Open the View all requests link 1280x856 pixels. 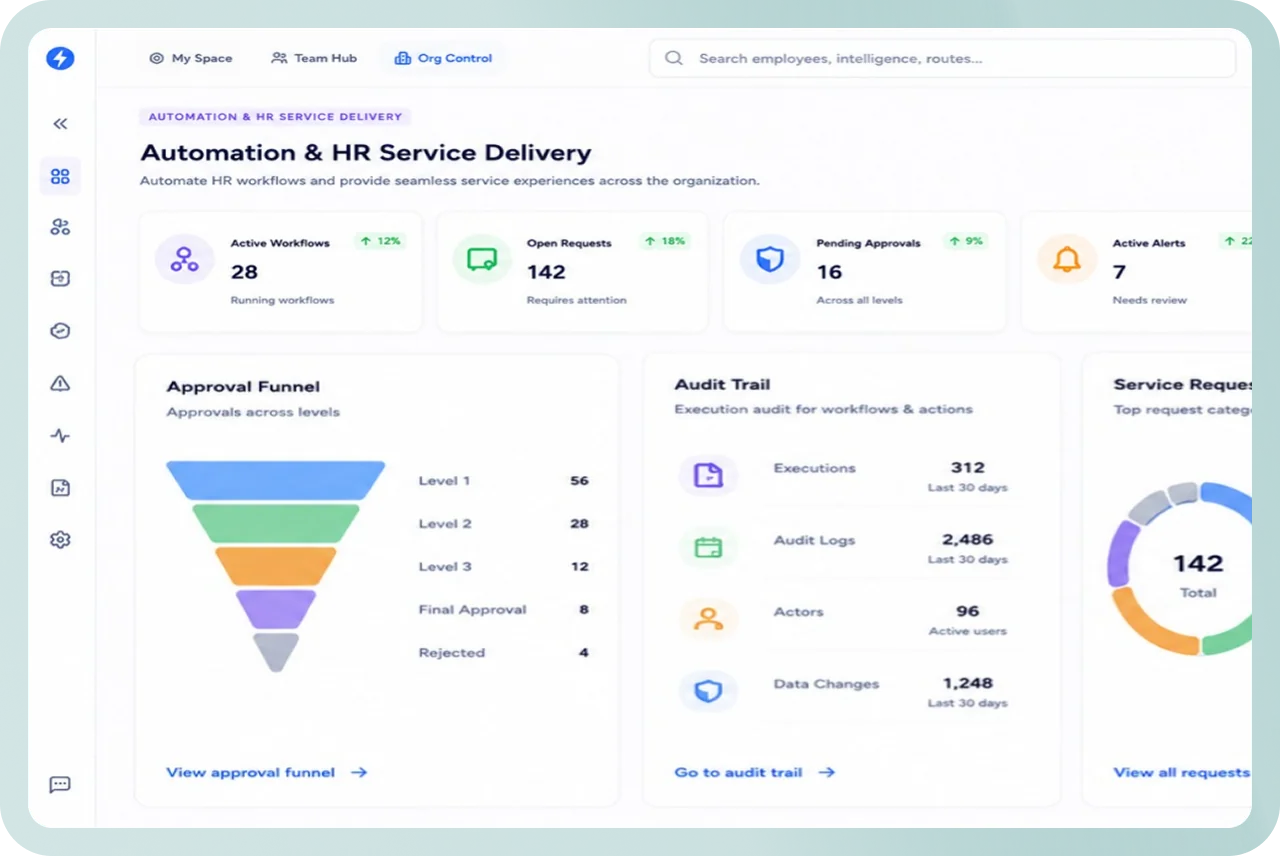click(x=1182, y=772)
